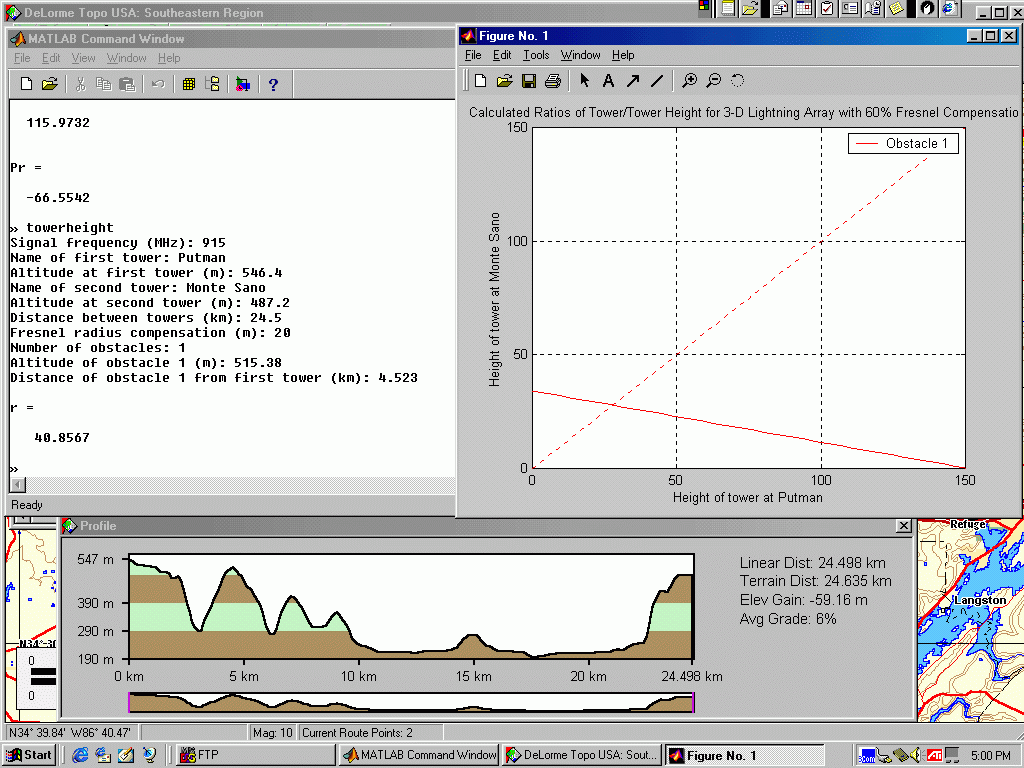The width and height of the screenshot is (1024, 768).
Task: Click Cut scissors icon in MATLAB toolbar
Action: click(x=80, y=84)
